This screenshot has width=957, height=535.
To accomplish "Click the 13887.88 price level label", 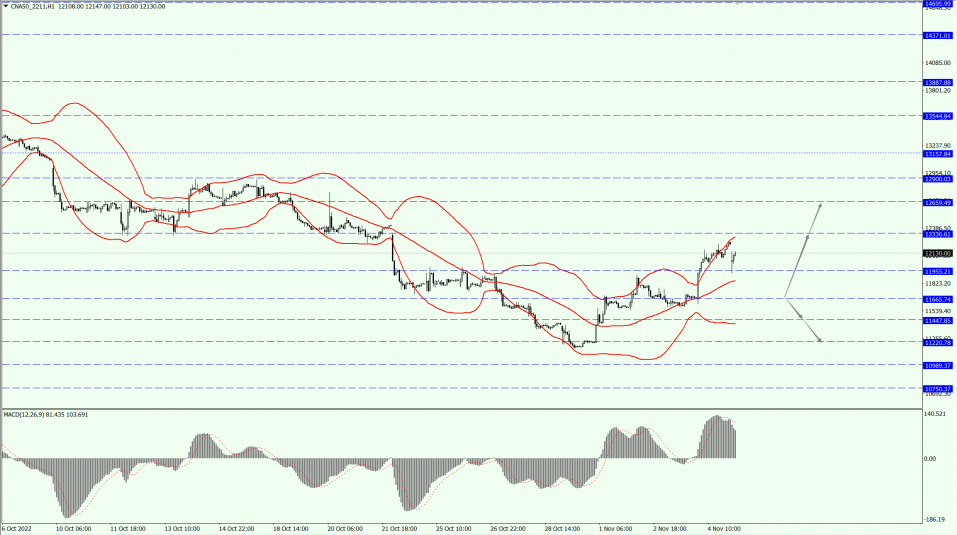I will (937, 82).
